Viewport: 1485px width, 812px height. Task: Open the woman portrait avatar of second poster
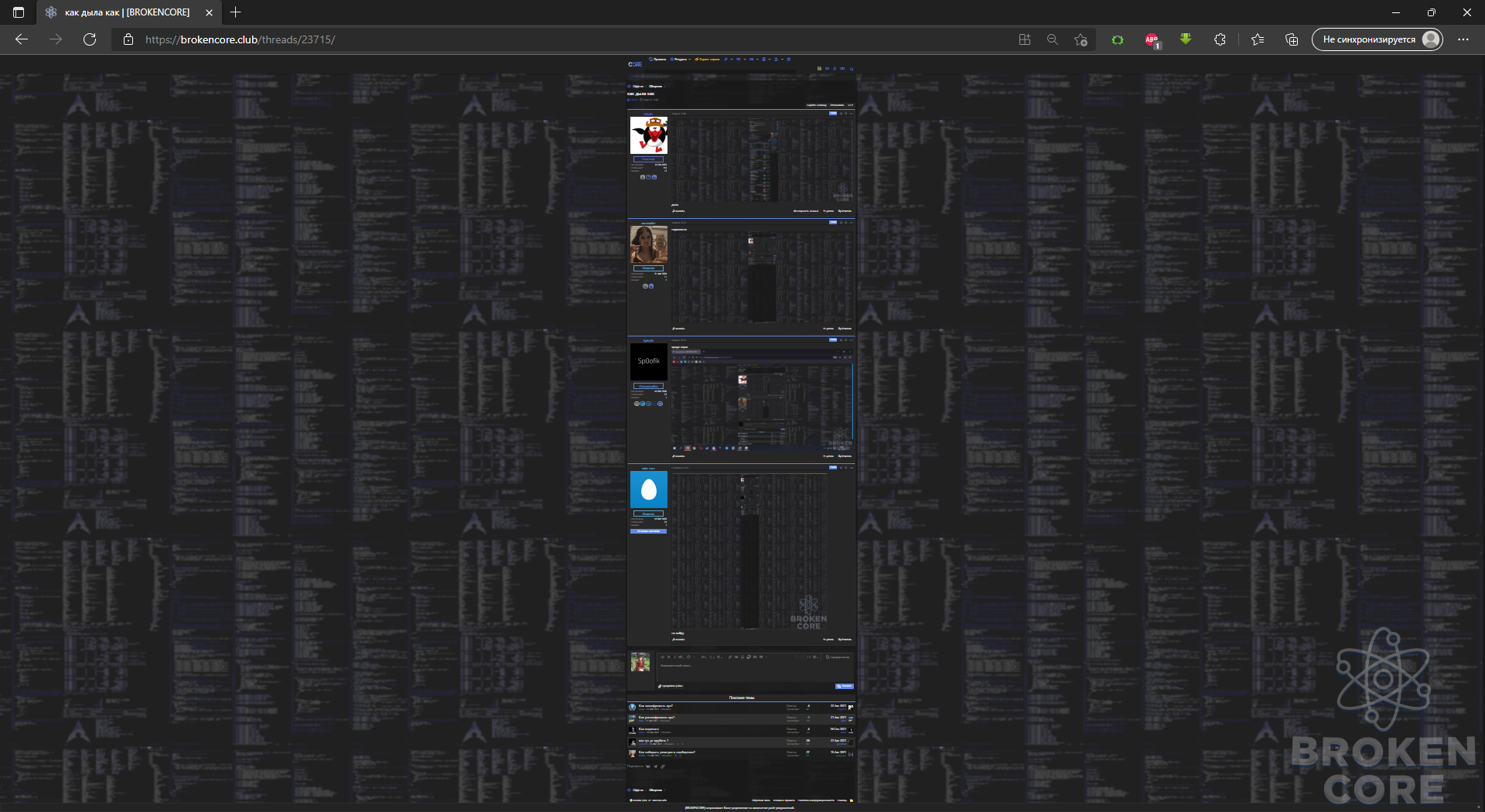coord(649,244)
